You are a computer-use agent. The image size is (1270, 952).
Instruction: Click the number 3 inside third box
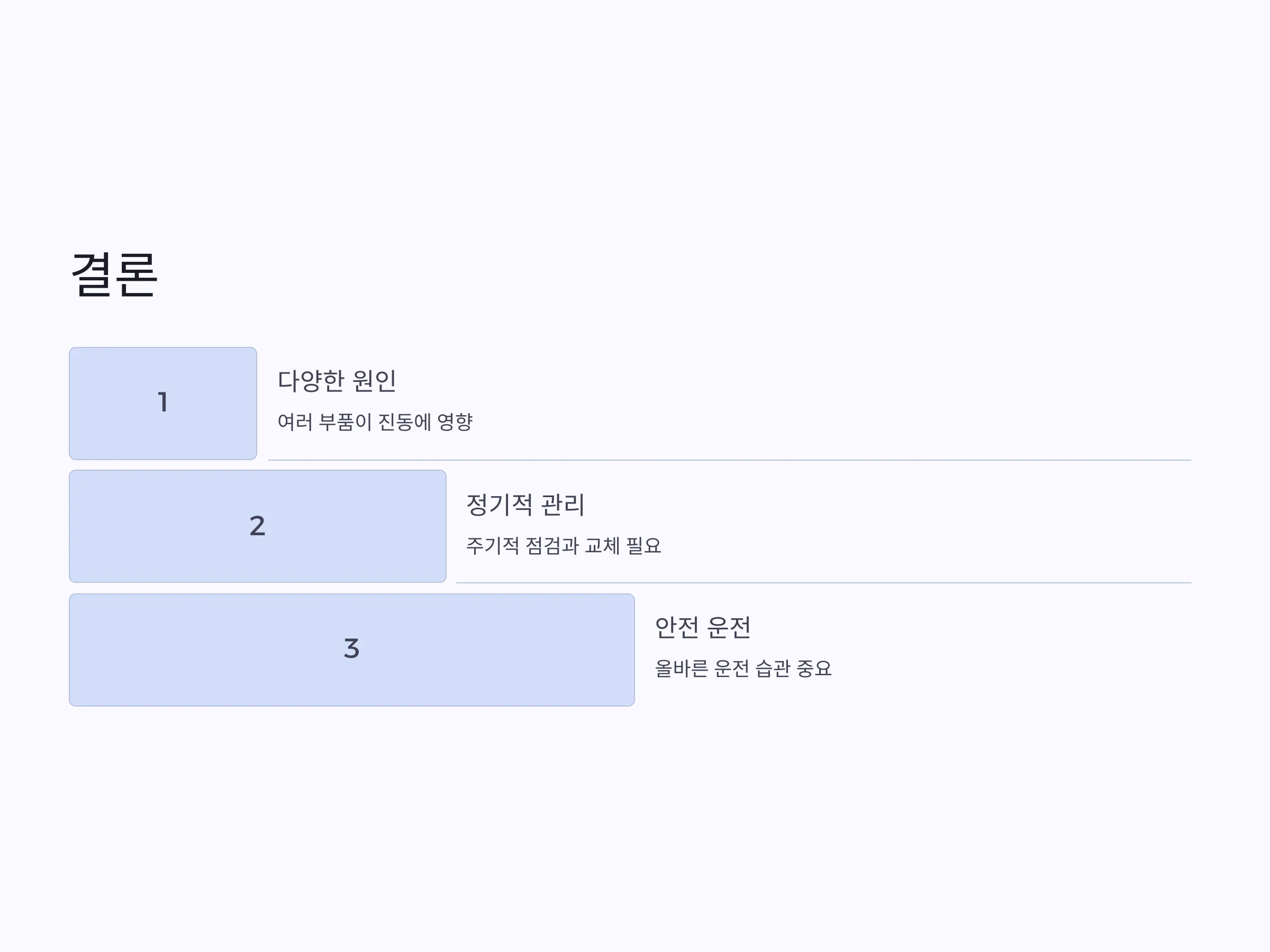(x=351, y=648)
